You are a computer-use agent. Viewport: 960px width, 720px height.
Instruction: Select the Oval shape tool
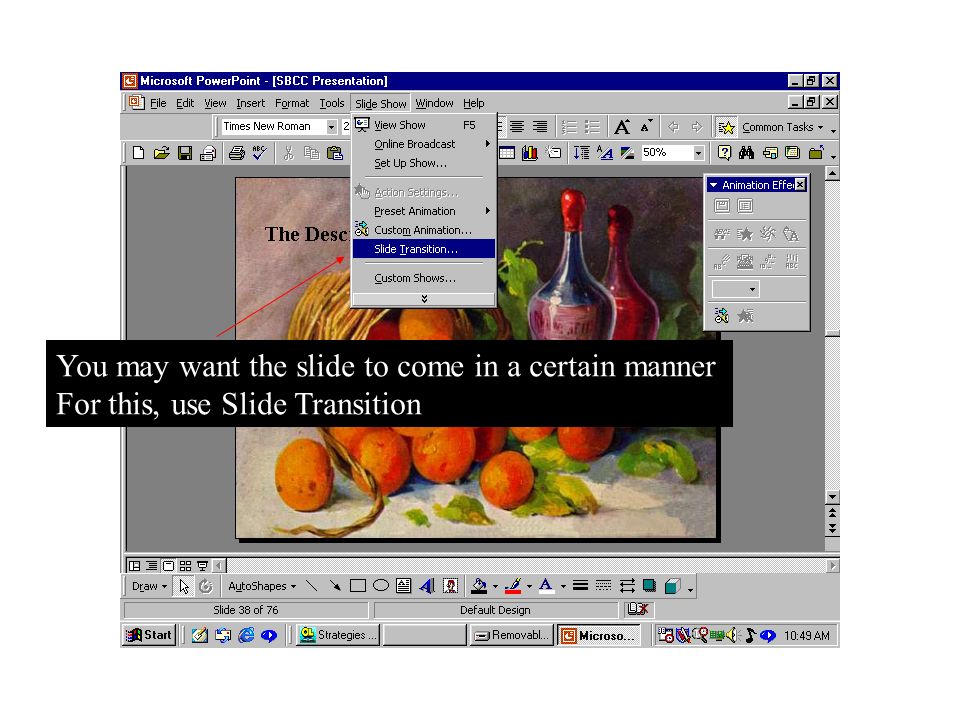click(381, 587)
